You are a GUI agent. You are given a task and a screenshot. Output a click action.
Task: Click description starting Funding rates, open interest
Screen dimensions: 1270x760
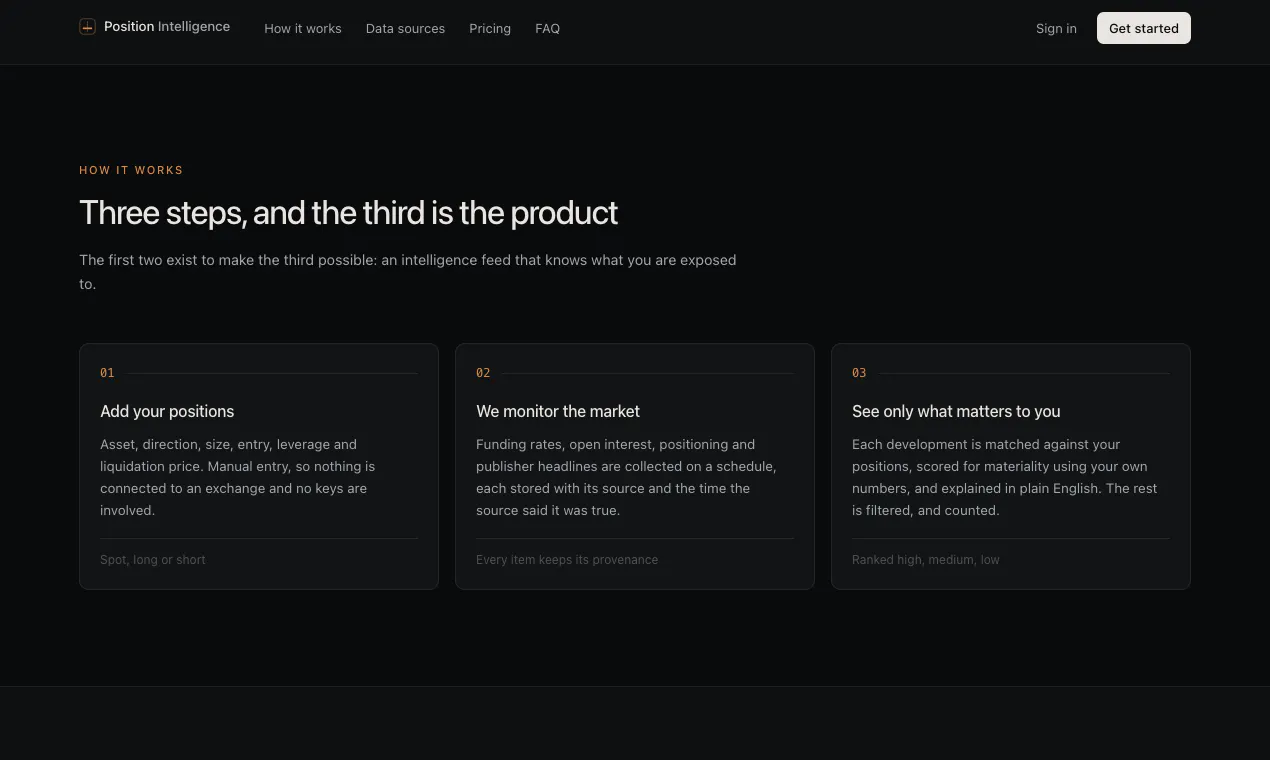(626, 477)
